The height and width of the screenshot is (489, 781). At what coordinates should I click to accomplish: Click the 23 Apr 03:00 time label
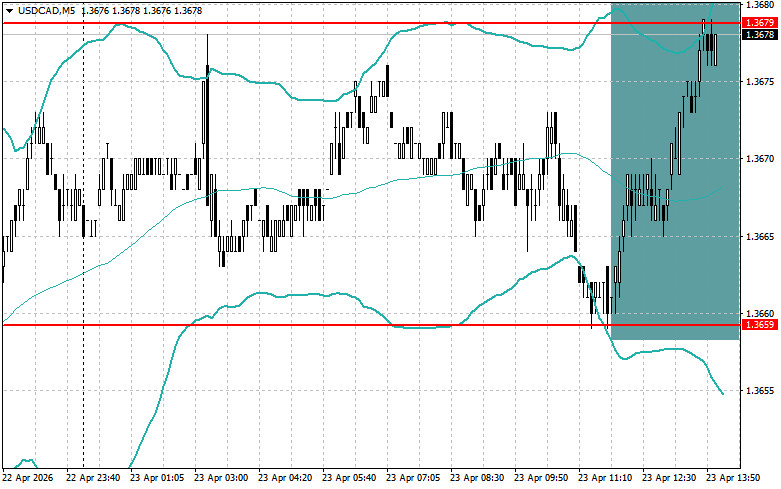(x=221, y=478)
